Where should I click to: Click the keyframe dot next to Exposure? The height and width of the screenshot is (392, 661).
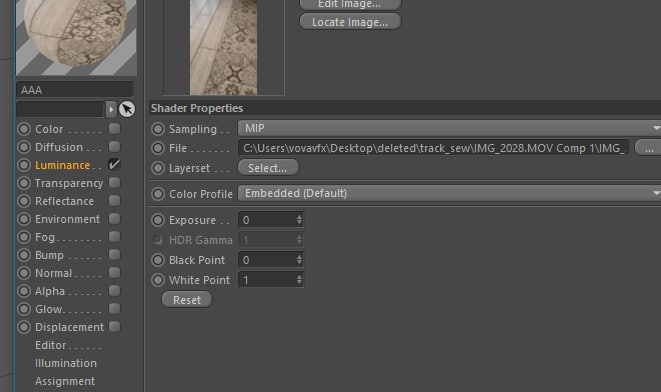click(158, 220)
